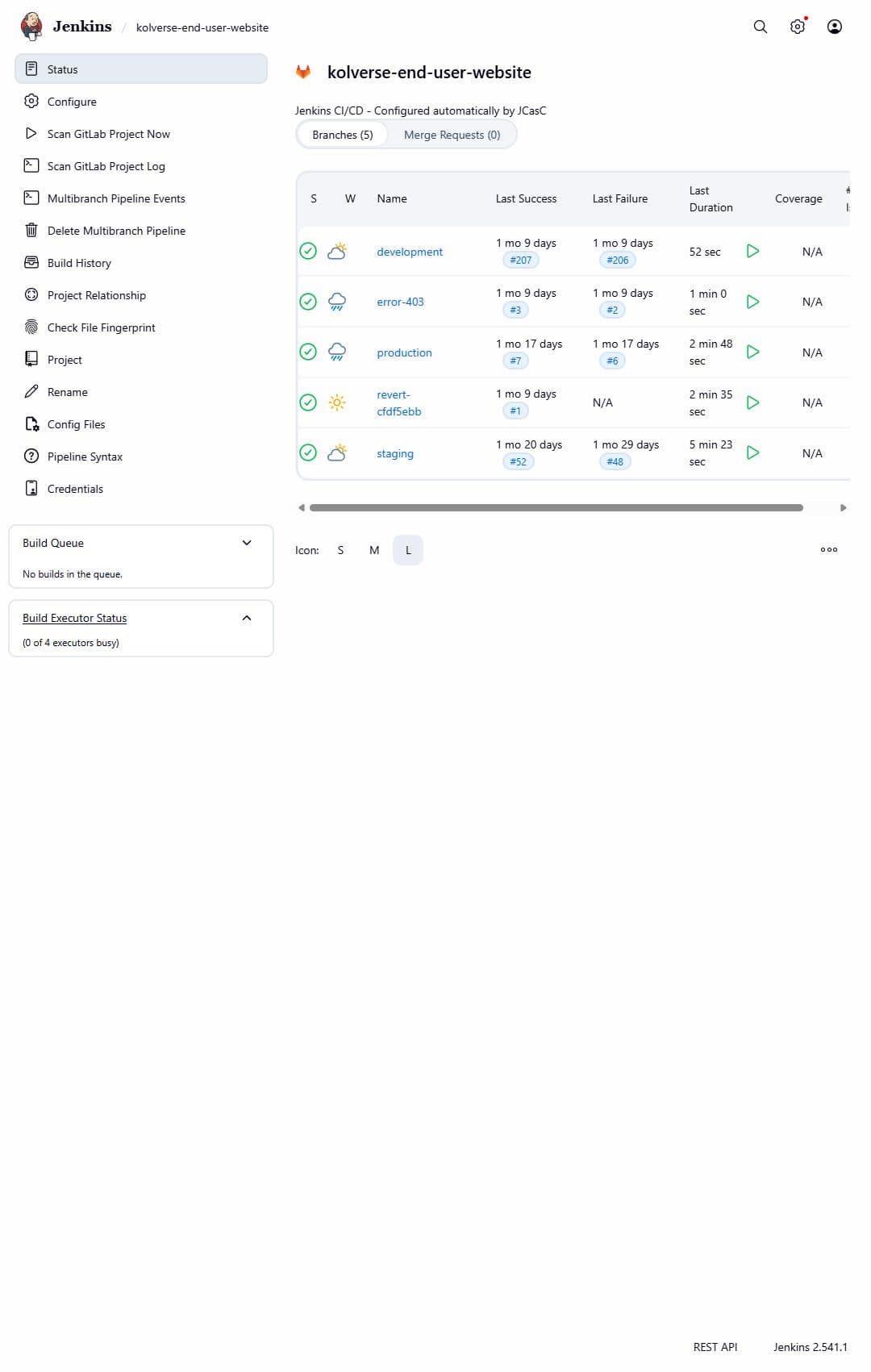Click staging branch success status icon
The width and height of the screenshot is (871, 1372).
tap(308, 452)
